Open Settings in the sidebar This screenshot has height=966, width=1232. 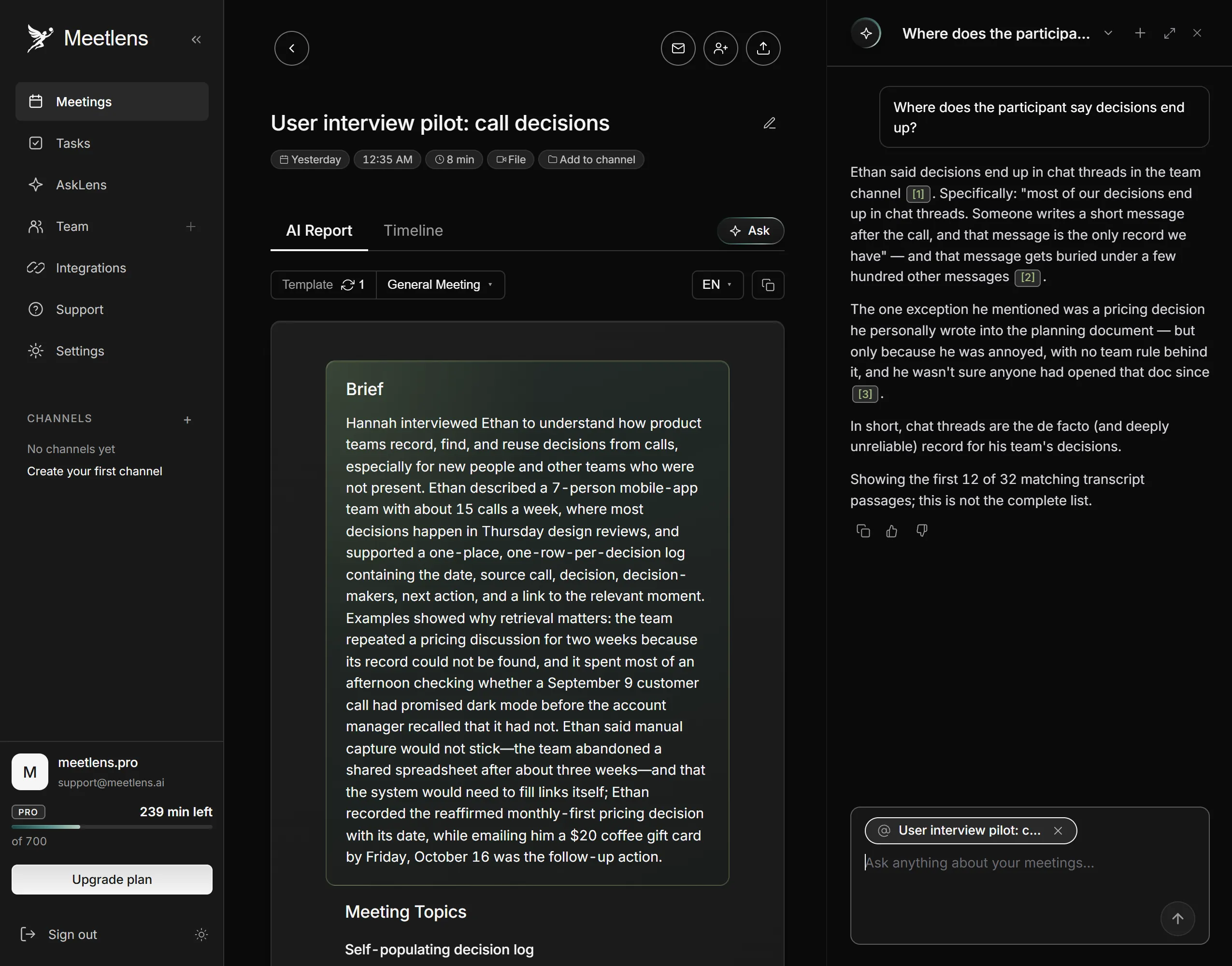[x=112, y=351]
